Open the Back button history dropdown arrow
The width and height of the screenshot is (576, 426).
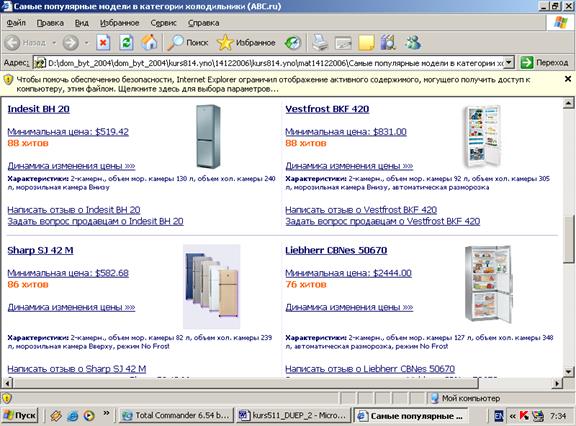coord(54,43)
